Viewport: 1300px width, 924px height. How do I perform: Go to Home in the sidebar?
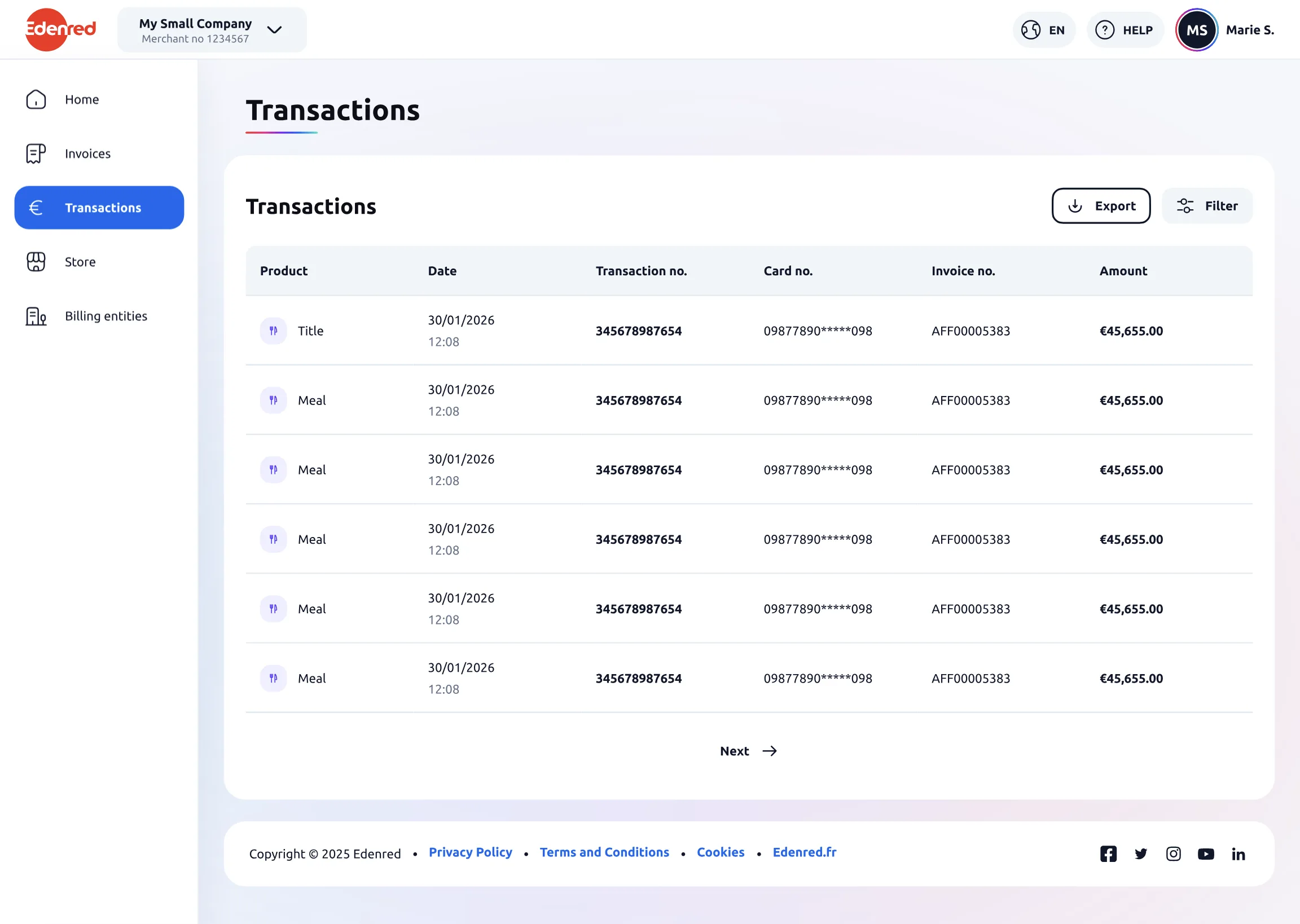coord(99,100)
